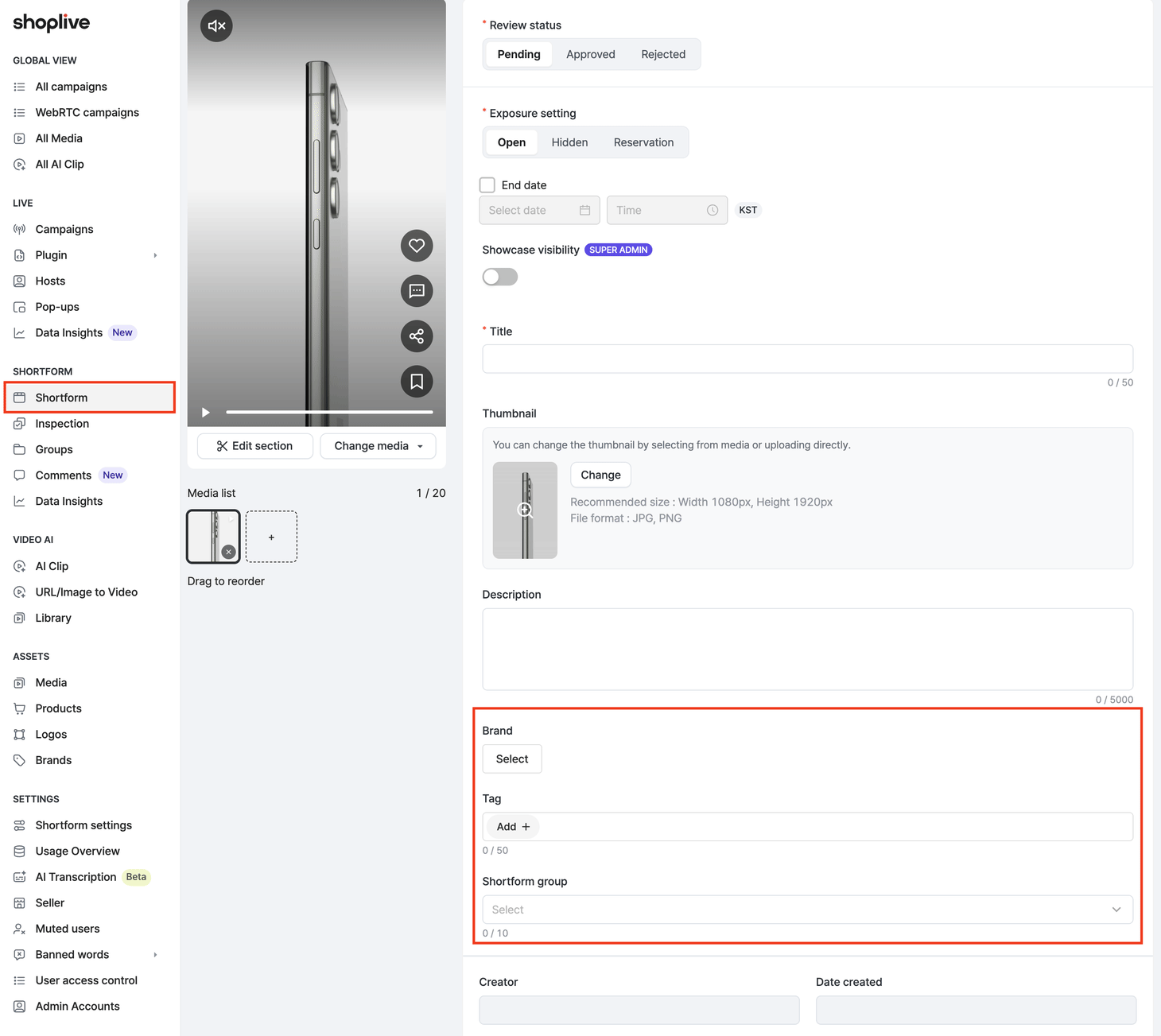
Task: Open the Shortform menu item
Action: point(90,398)
